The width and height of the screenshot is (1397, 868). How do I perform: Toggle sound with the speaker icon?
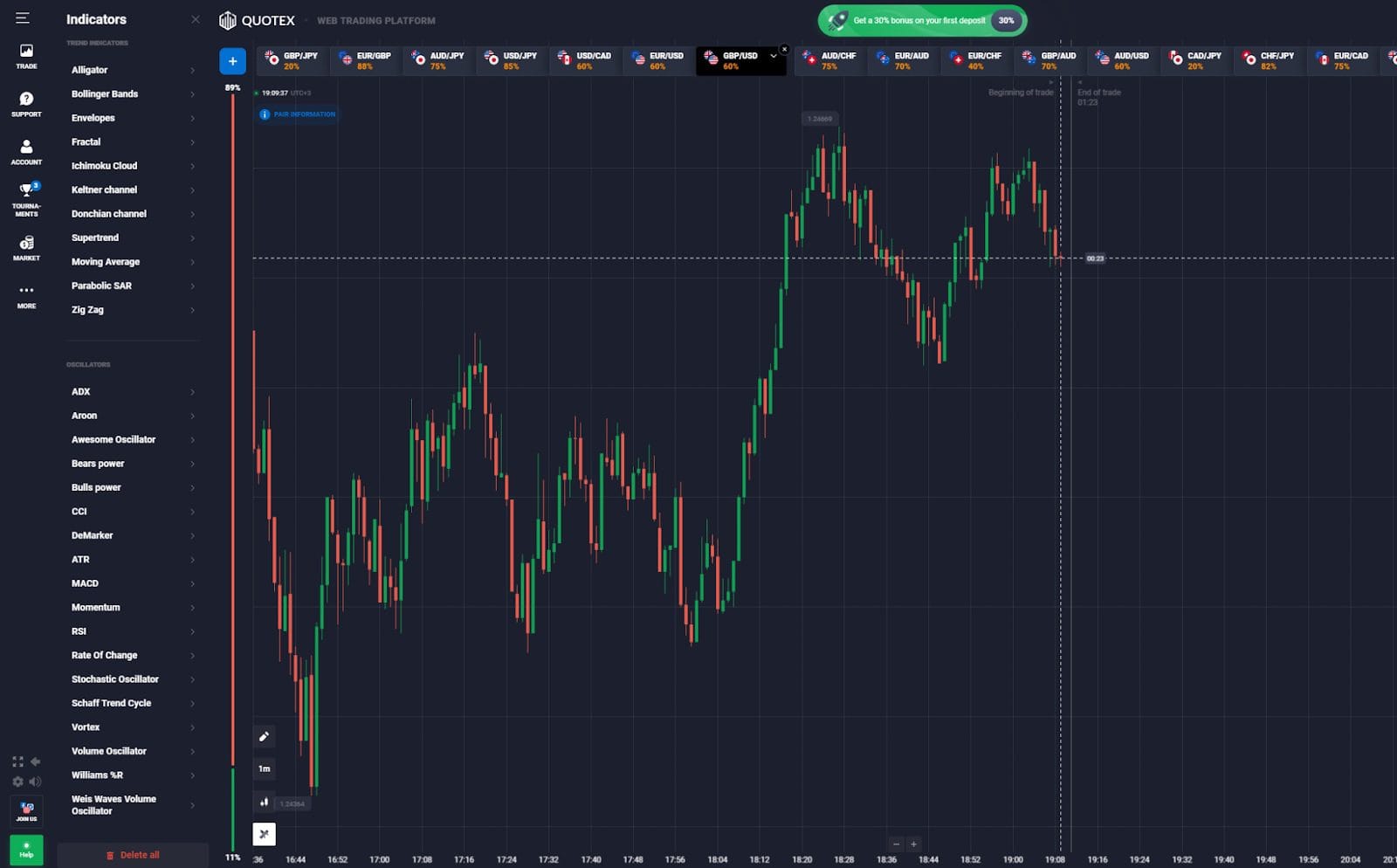36,782
